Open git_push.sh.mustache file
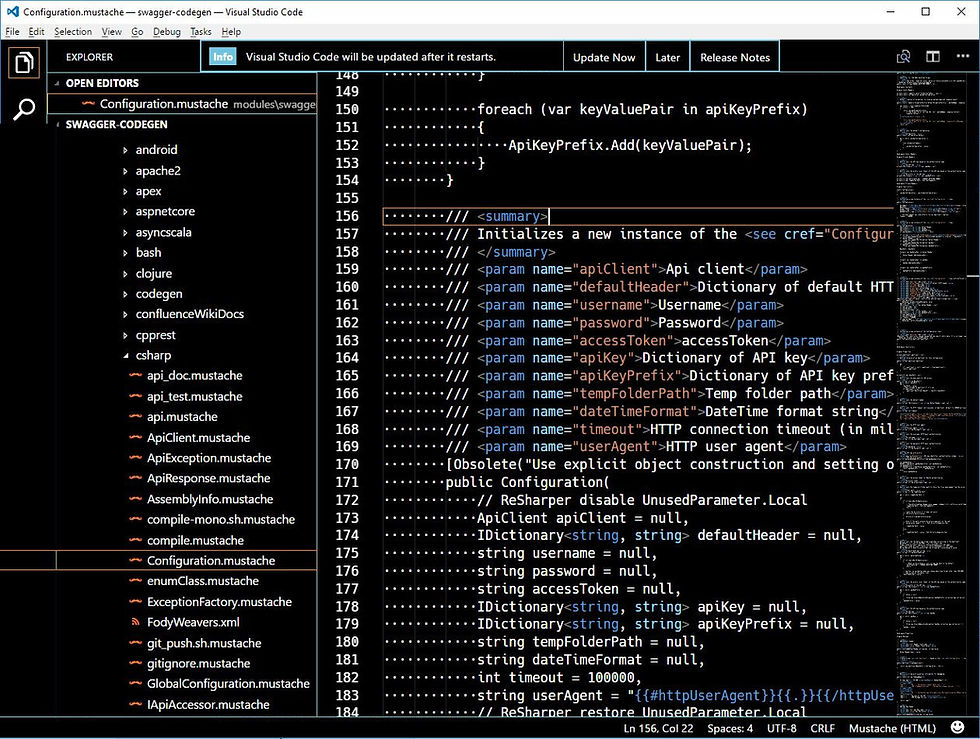The width and height of the screenshot is (980, 739). [x=204, y=643]
